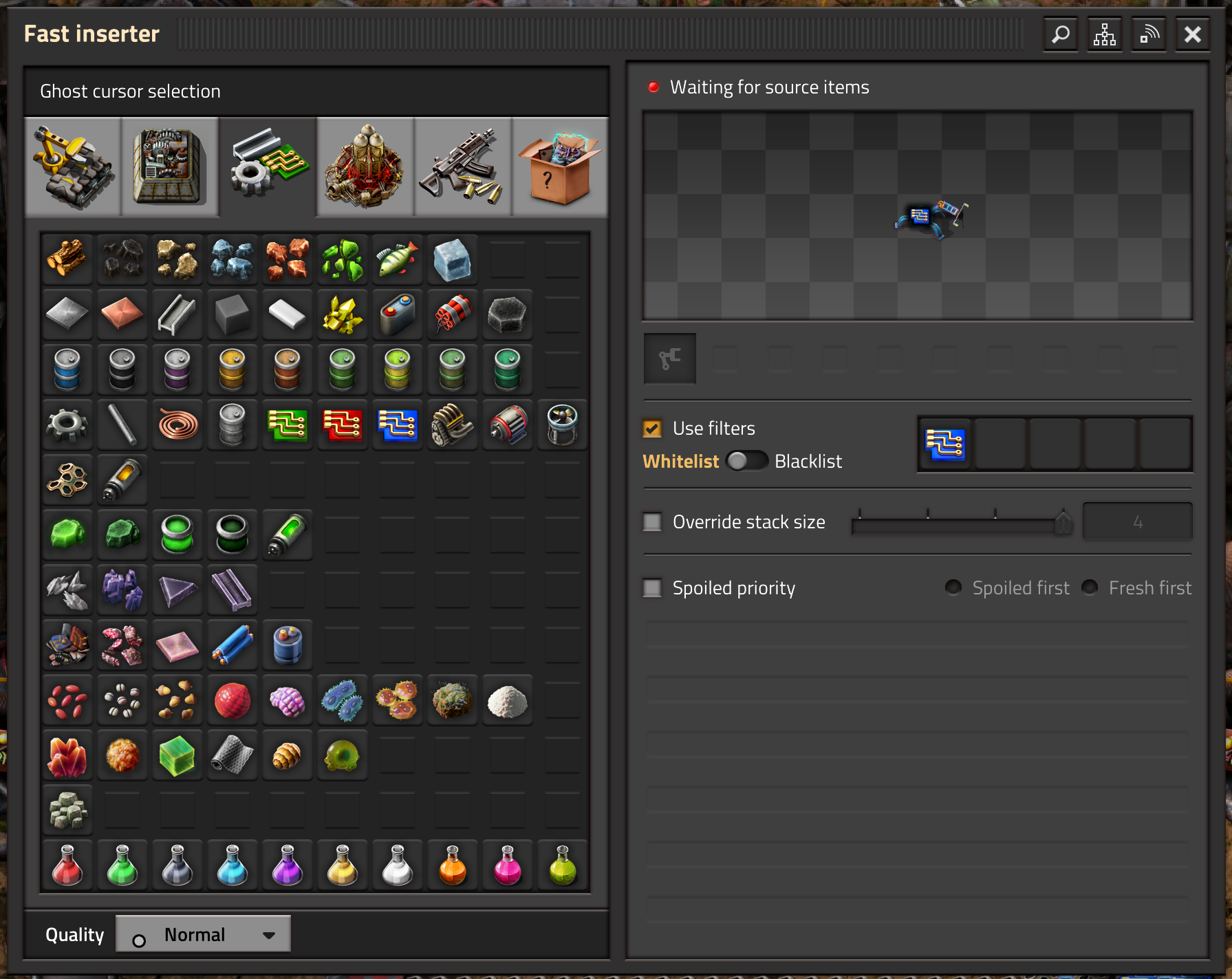Enable Override stack size checkbox
Screen dimensions: 1232x979
652,522
